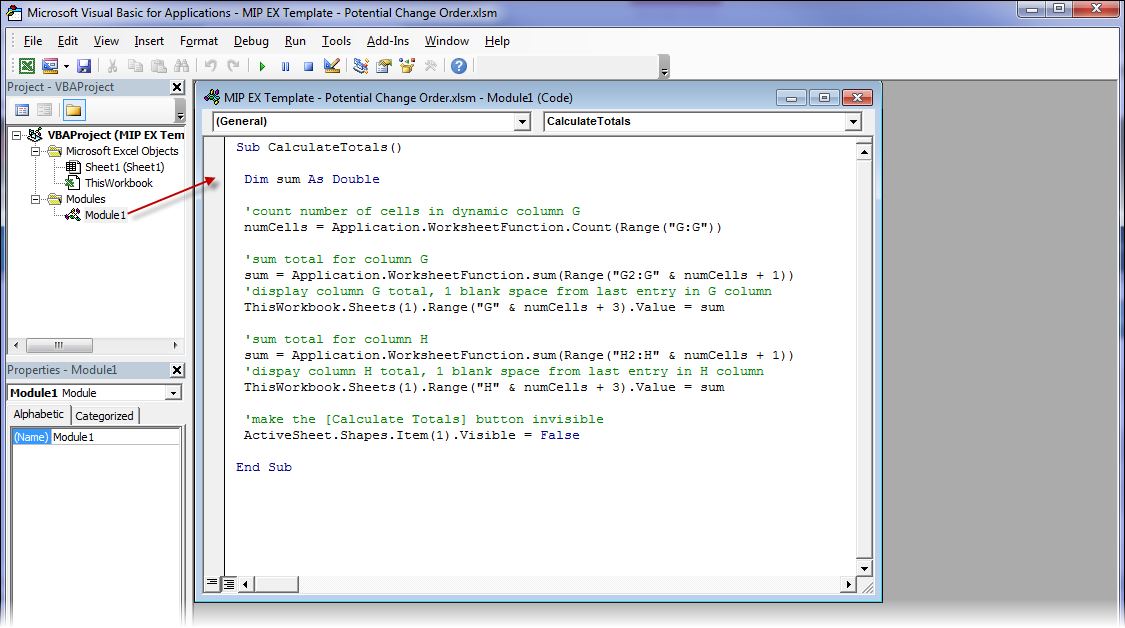Open the CalculateTotals procedure dropdown
1125x628 pixels.
(853, 121)
